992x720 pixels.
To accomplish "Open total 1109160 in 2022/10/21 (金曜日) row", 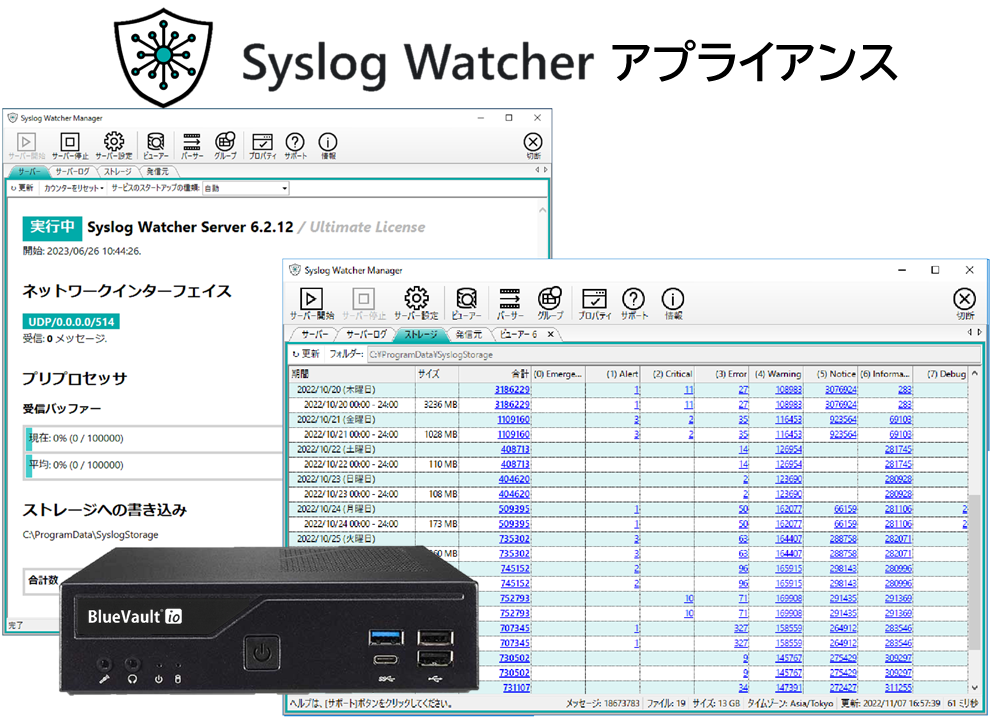I will point(513,419).
